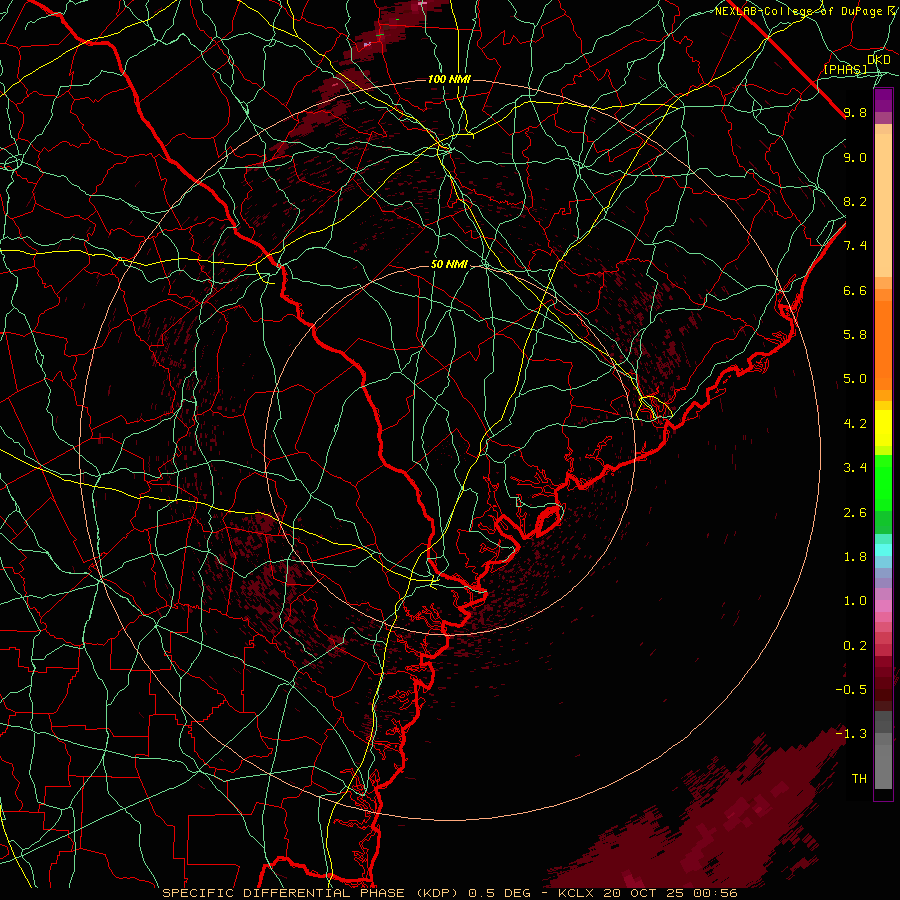Select the 3.4 scale value
This screenshot has height=900, width=900.
coord(855,468)
